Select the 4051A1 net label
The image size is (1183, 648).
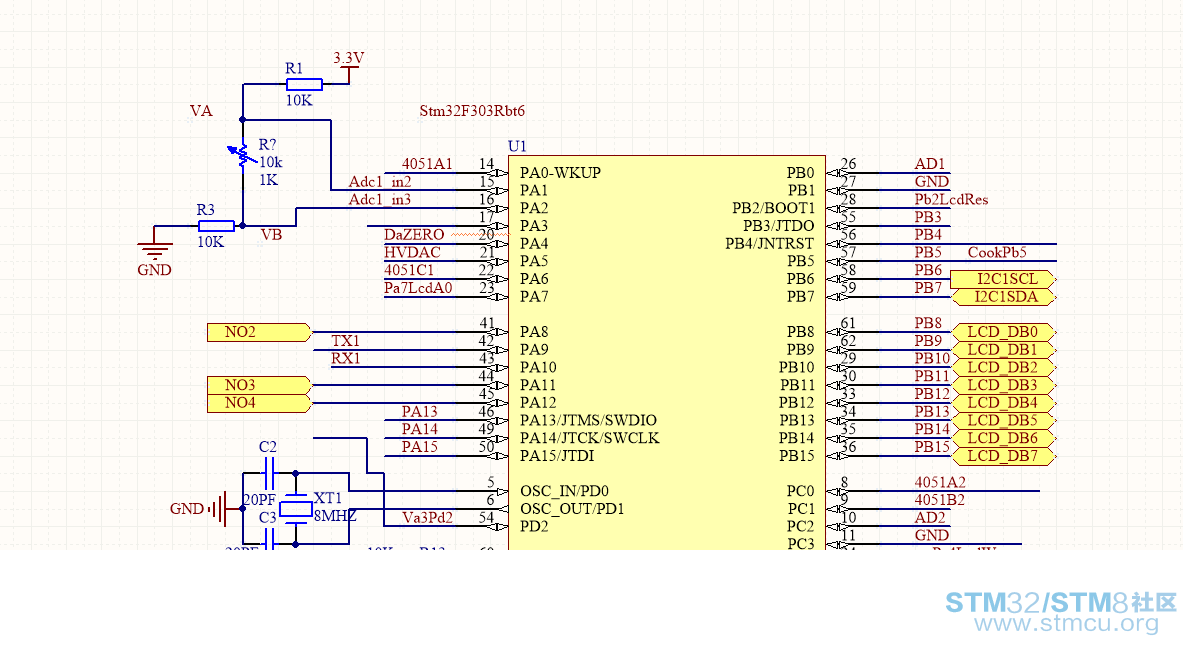(427, 164)
